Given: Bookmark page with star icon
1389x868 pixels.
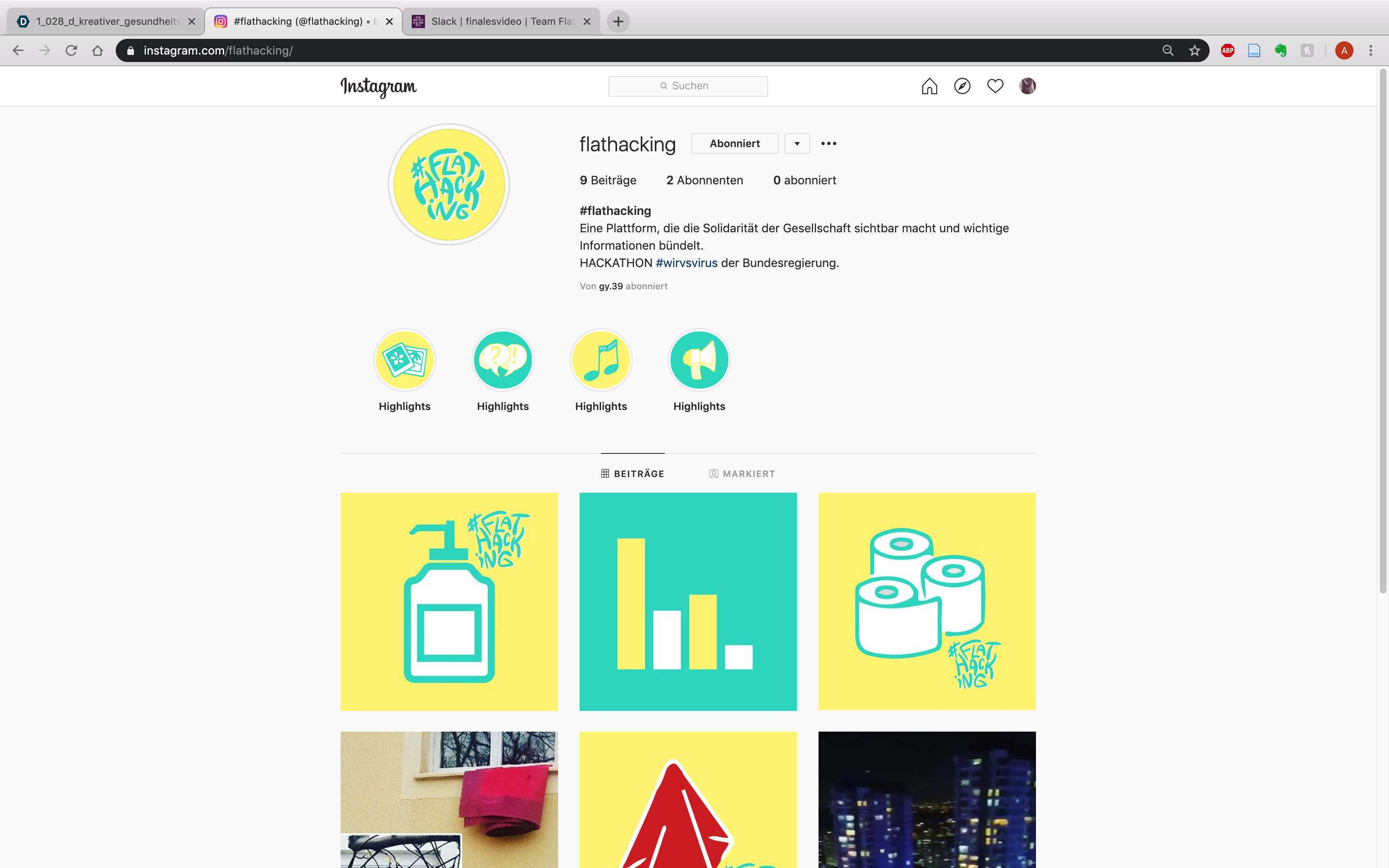Looking at the screenshot, I should click(1194, 50).
